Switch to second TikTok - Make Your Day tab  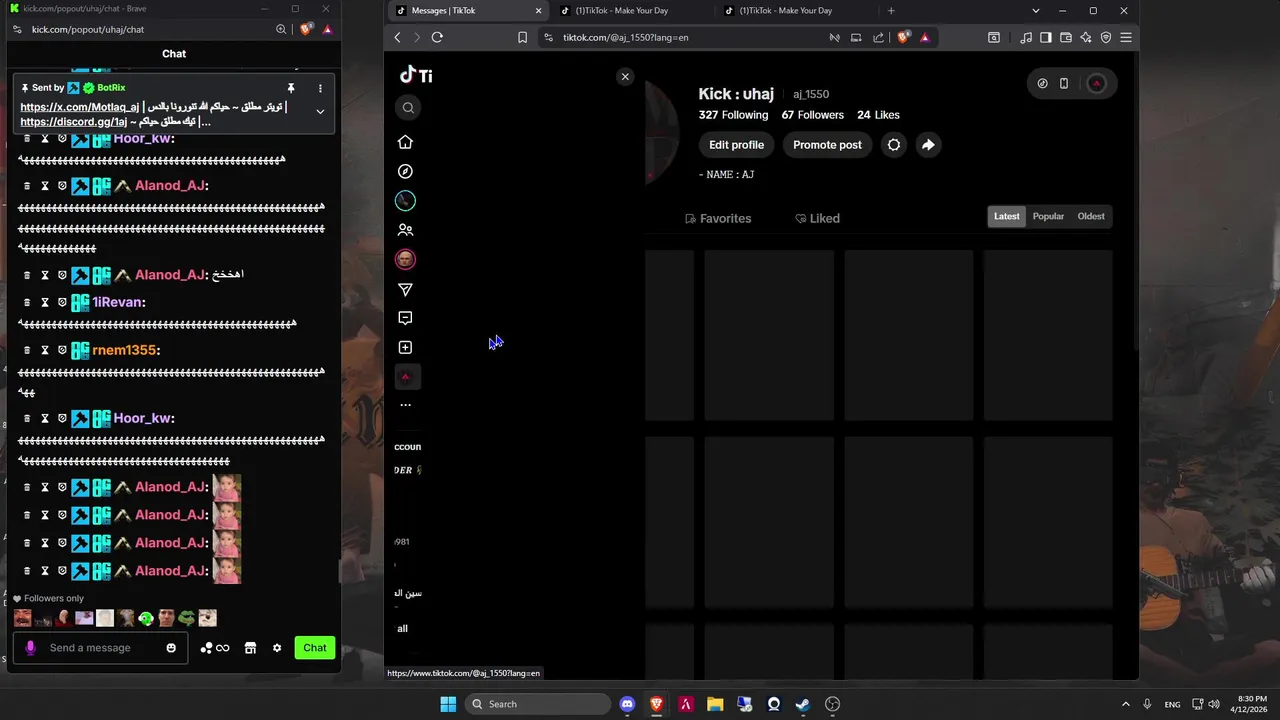click(795, 10)
